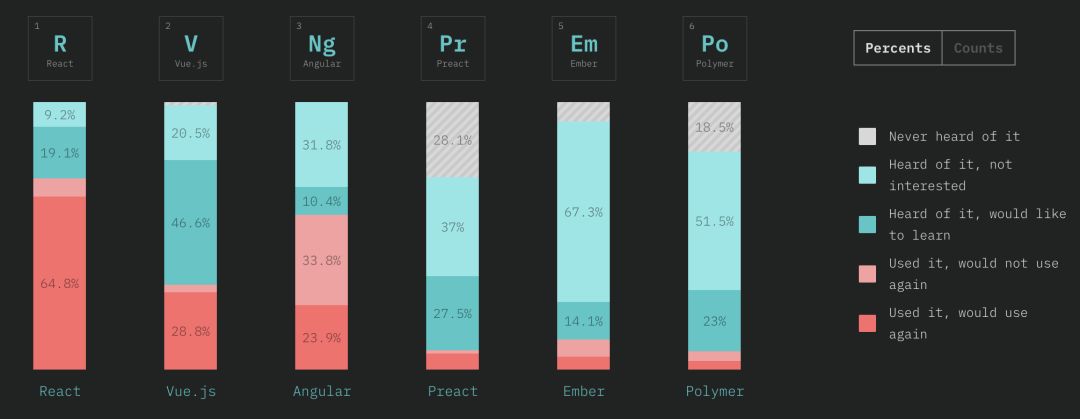Image resolution: width=1080 pixels, height=419 pixels.
Task: Click the Preact Pr tile icon
Action: point(453,48)
